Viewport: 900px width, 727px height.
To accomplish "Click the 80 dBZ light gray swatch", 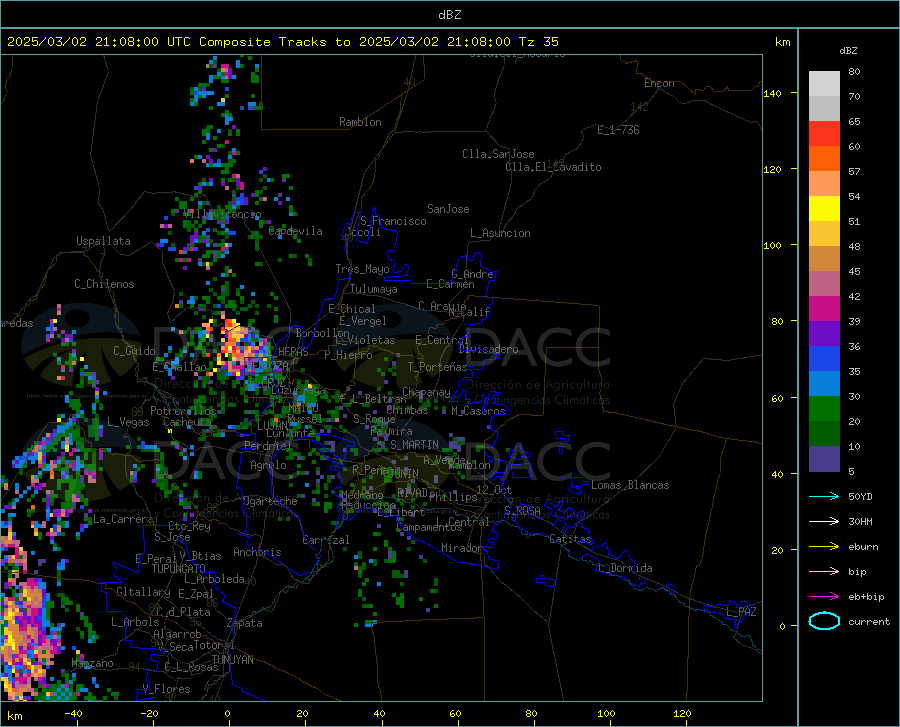I will click(824, 83).
